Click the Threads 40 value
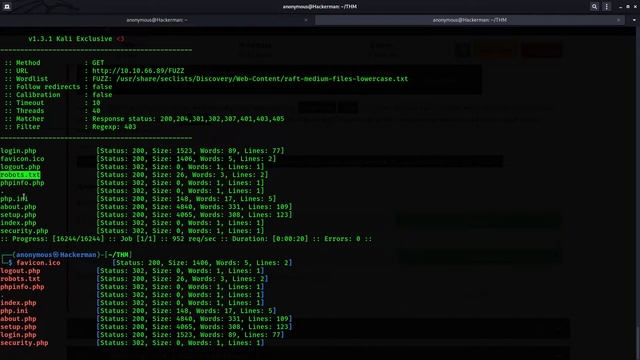This screenshot has height=360, width=640. pos(96,111)
